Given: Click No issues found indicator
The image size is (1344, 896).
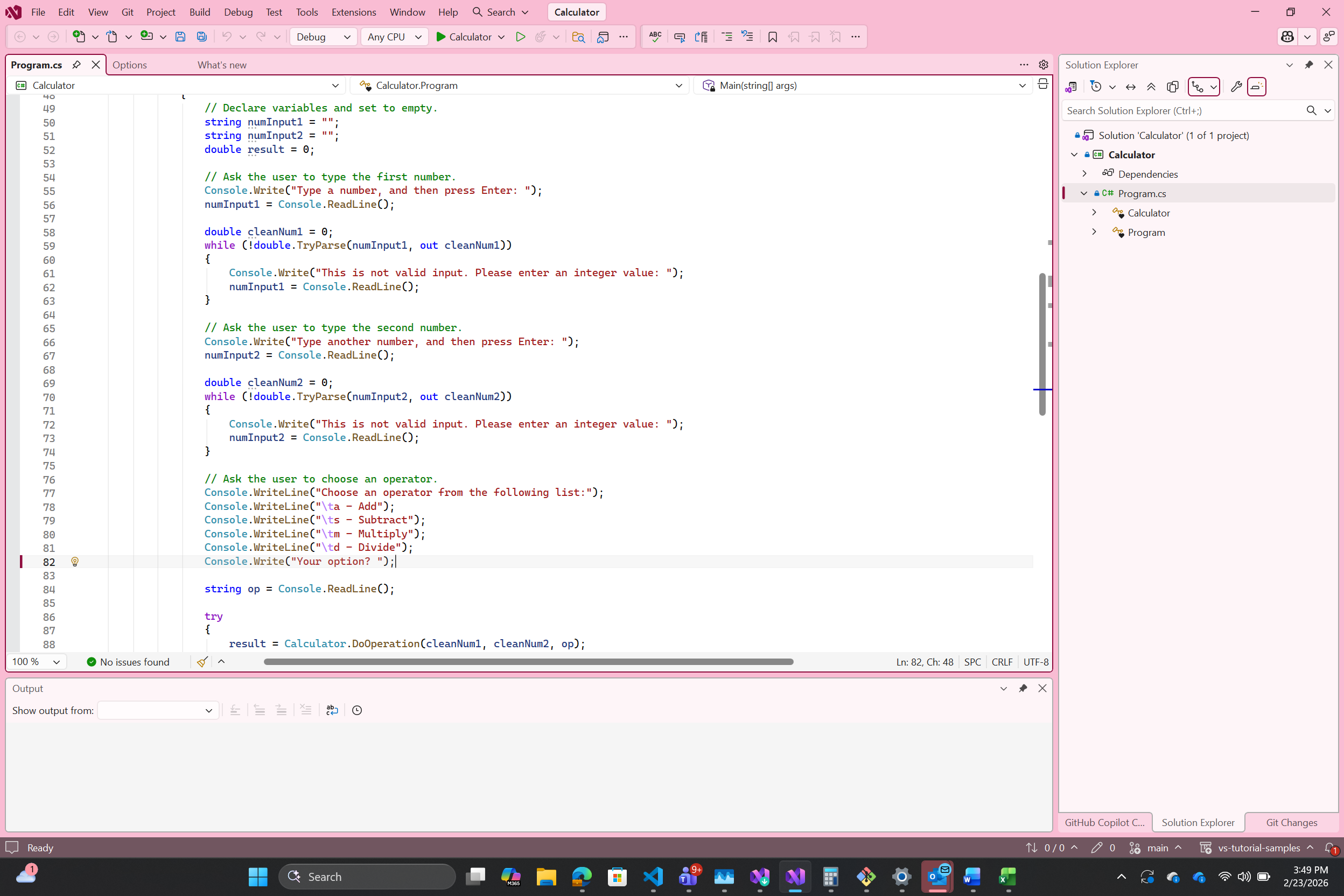Looking at the screenshot, I should (x=128, y=662).
